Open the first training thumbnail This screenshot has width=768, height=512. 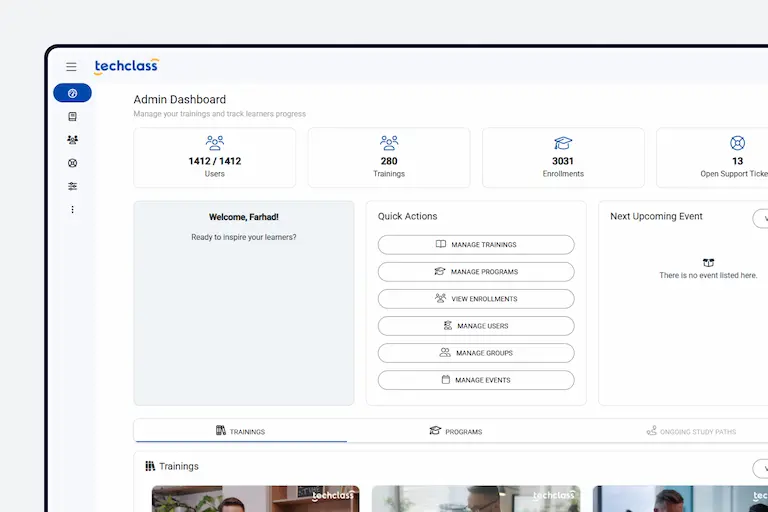click(x=255, y=499)
